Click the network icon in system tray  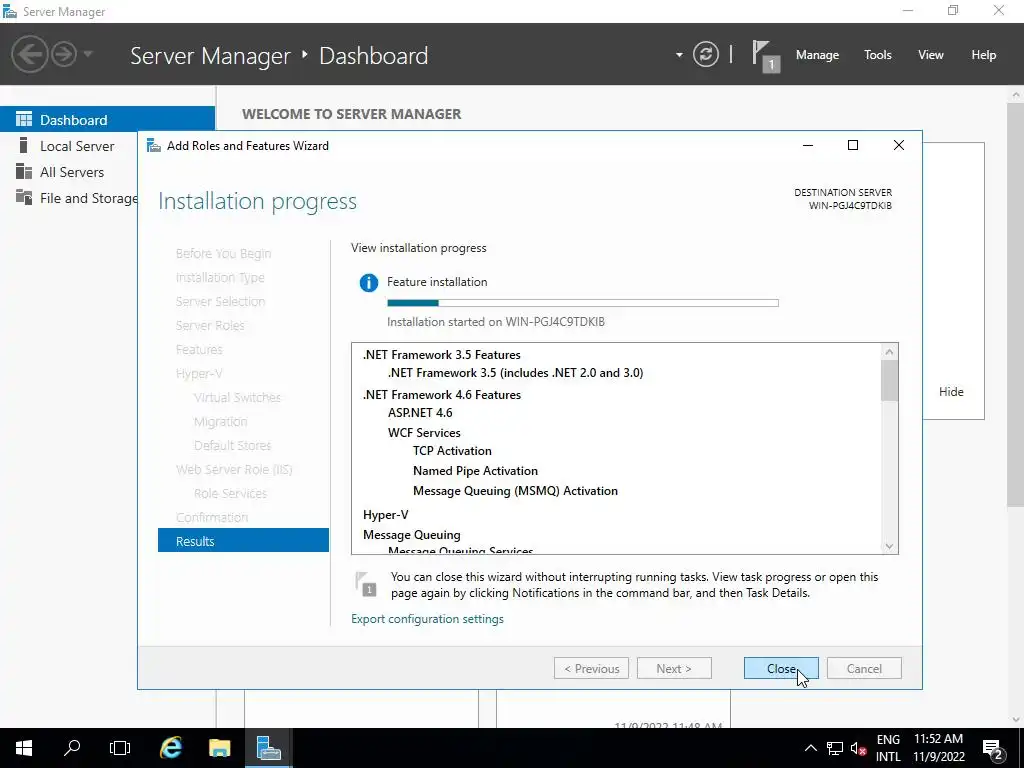tap(835, 748)
